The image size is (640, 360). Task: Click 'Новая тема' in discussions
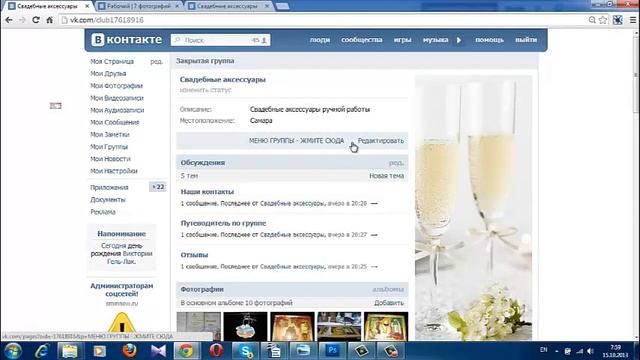tap(387, 176)
